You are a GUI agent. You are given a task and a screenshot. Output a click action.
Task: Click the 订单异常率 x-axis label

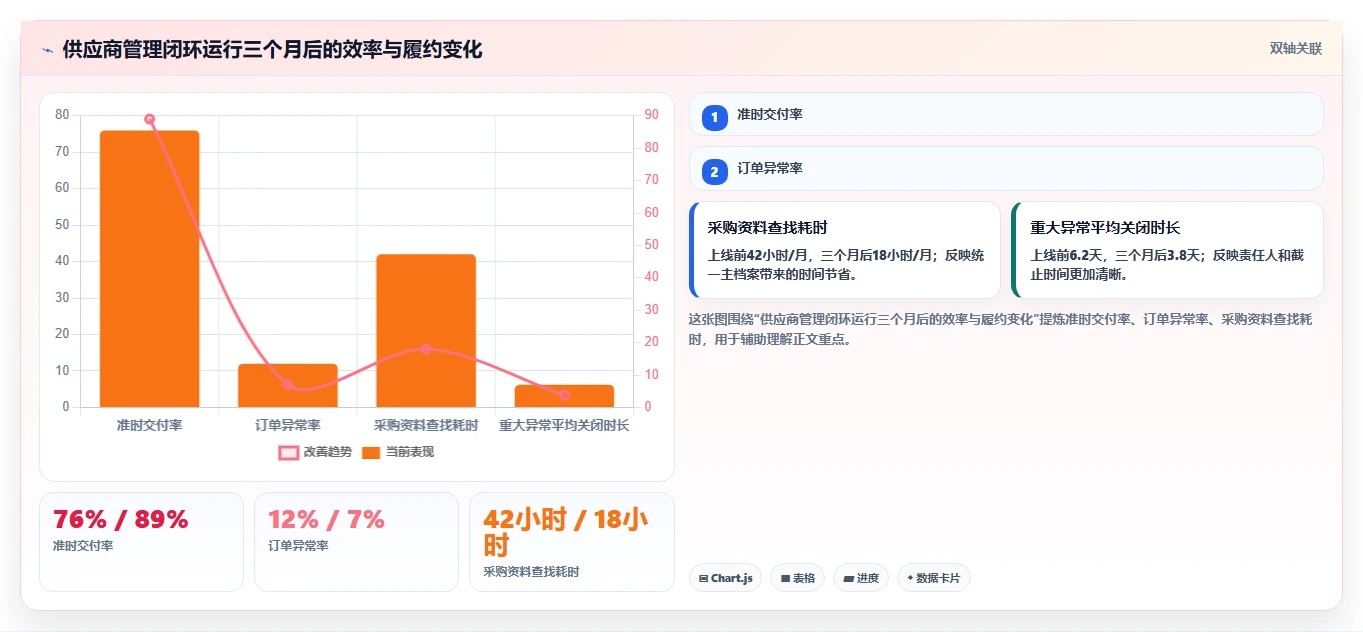coord(288,425)
